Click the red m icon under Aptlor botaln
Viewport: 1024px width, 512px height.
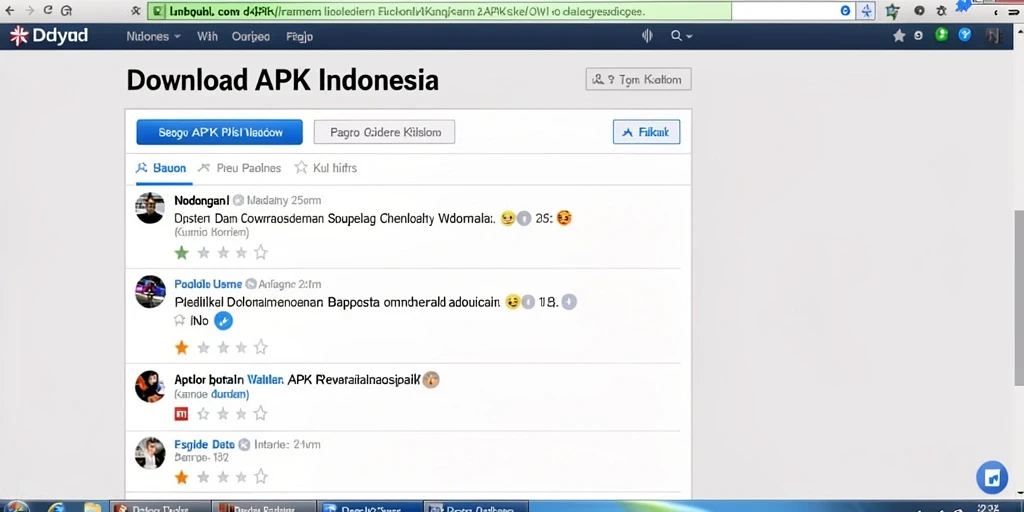[x=182, y=413]
